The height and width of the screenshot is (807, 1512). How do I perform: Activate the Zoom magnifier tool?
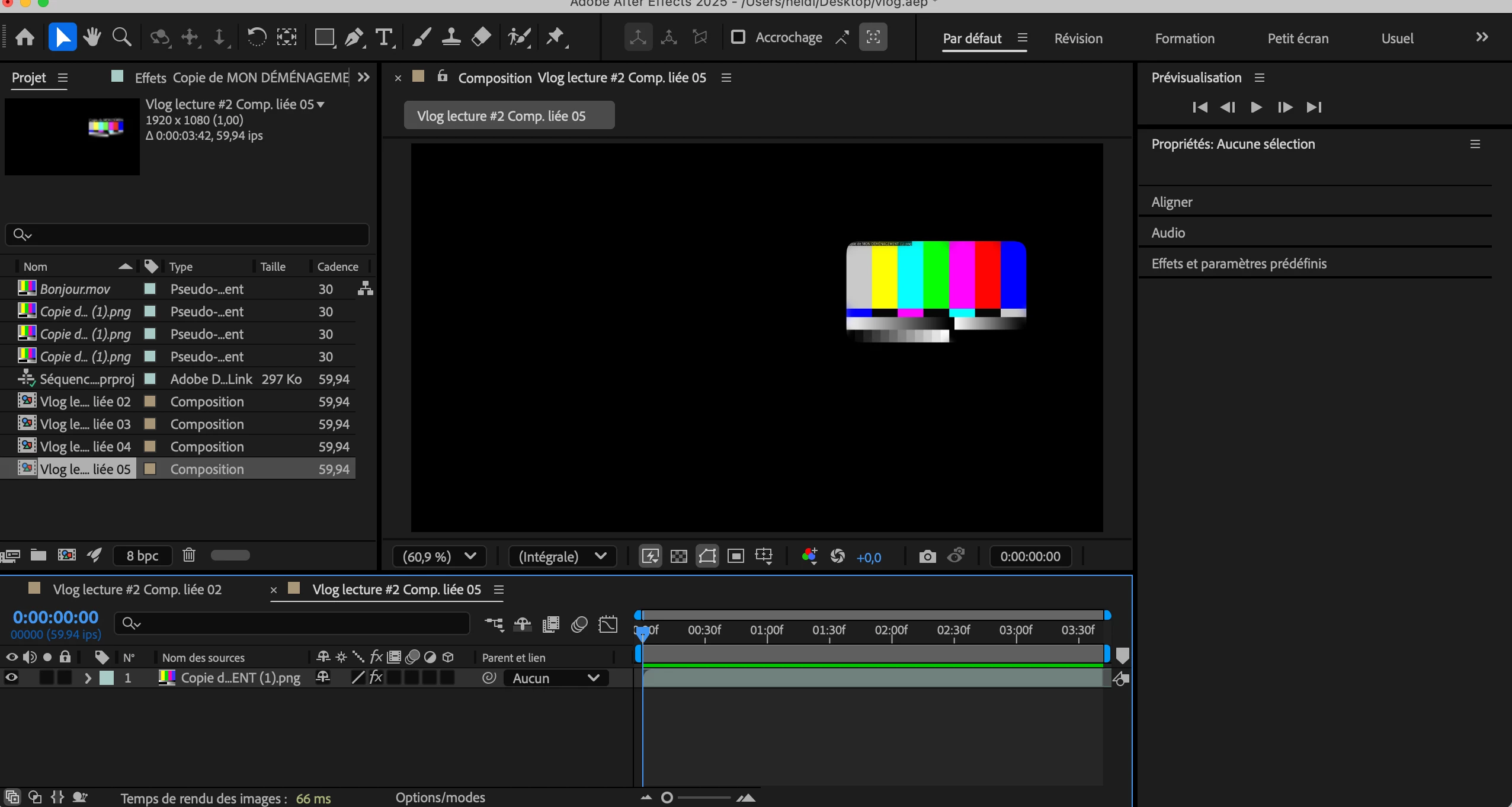(121, 38)
